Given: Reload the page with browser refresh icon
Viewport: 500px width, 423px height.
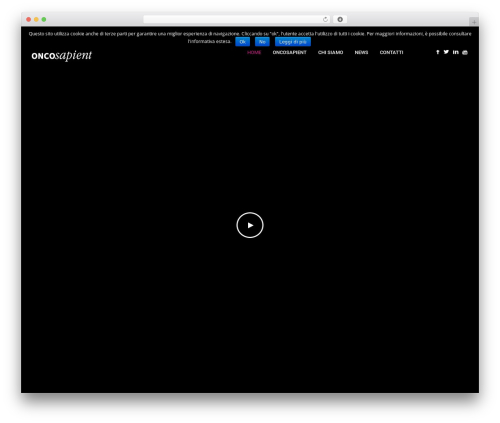Looking at the screenshot, I should click(x=325, y=19).
